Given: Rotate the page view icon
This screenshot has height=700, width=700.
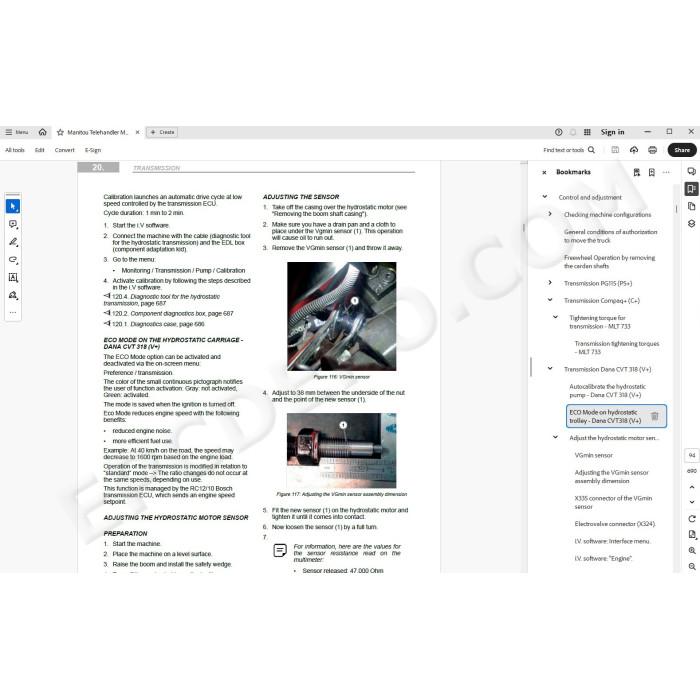Looking at the screenshot, I should 692,519.
